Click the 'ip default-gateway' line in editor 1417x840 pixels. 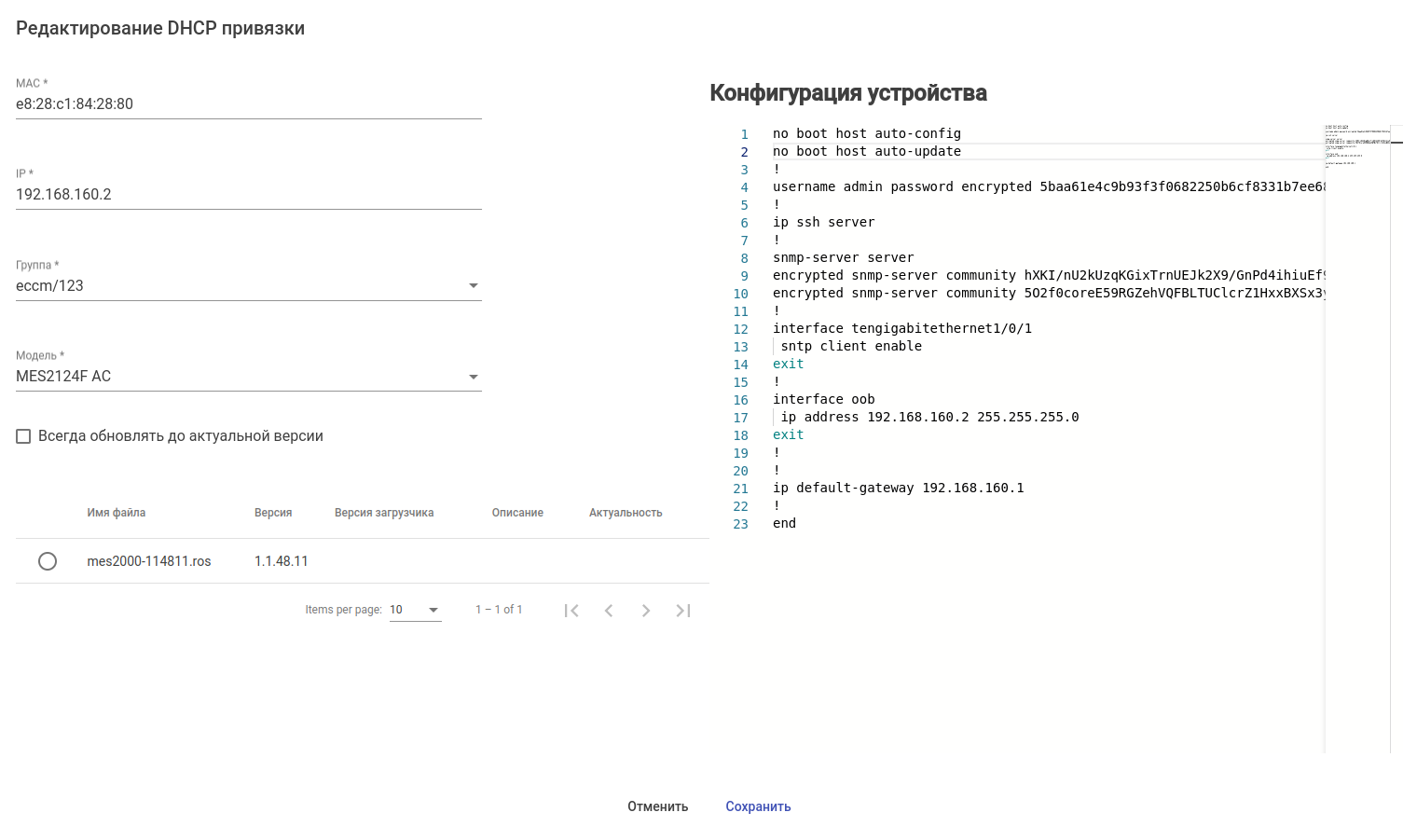[898, 489]
